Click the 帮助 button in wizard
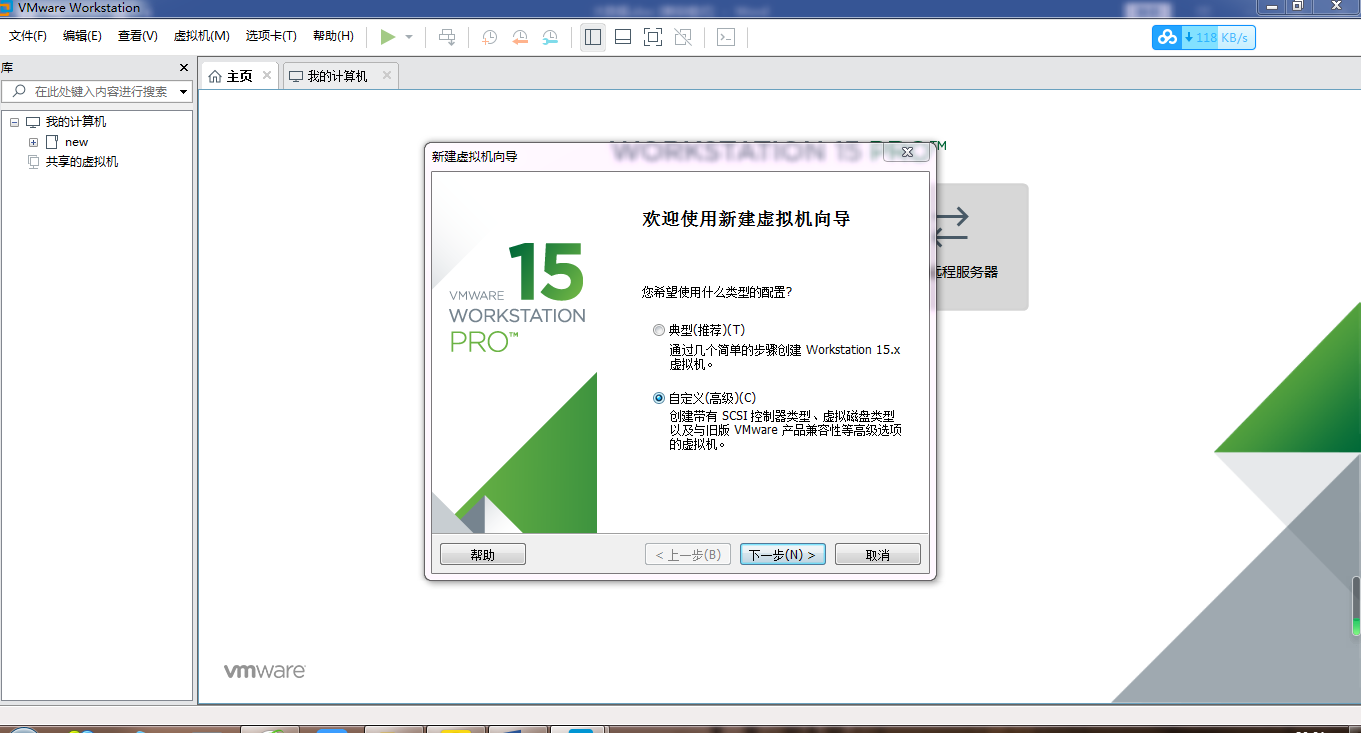This screenshot has width=1361, height=733. [x=483, y=555]
